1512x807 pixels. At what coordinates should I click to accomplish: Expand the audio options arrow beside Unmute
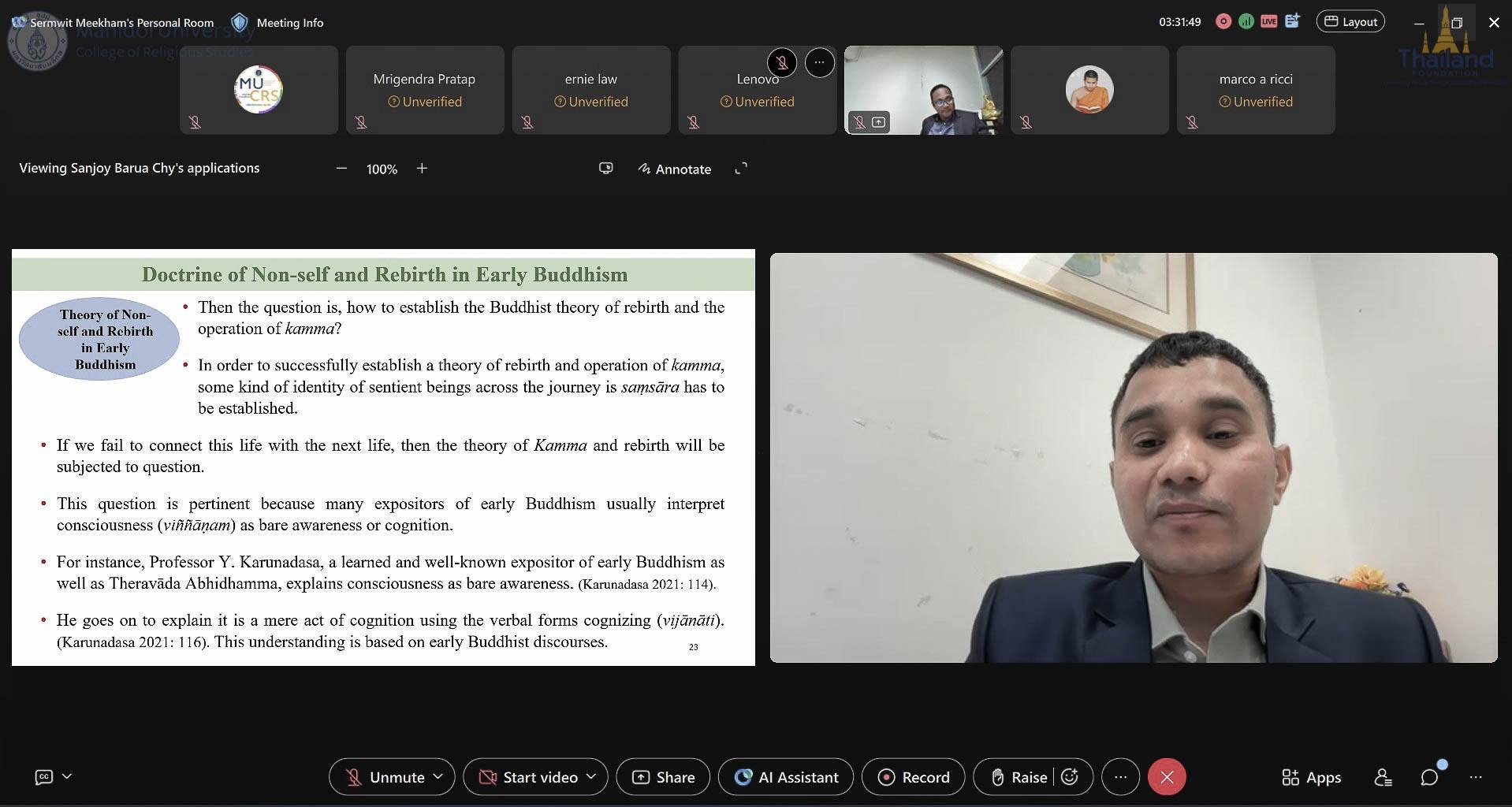(x=438, y=777)
